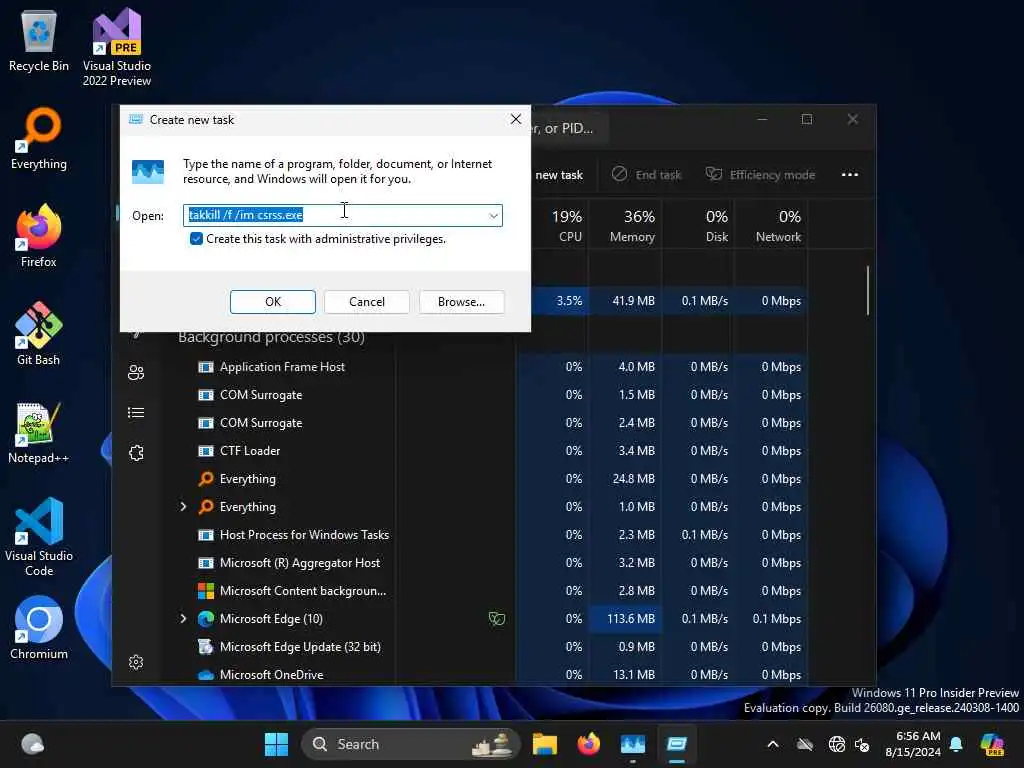Click the Run new task button
This screenshot has height=768, width=1024.
click(558, 174)
